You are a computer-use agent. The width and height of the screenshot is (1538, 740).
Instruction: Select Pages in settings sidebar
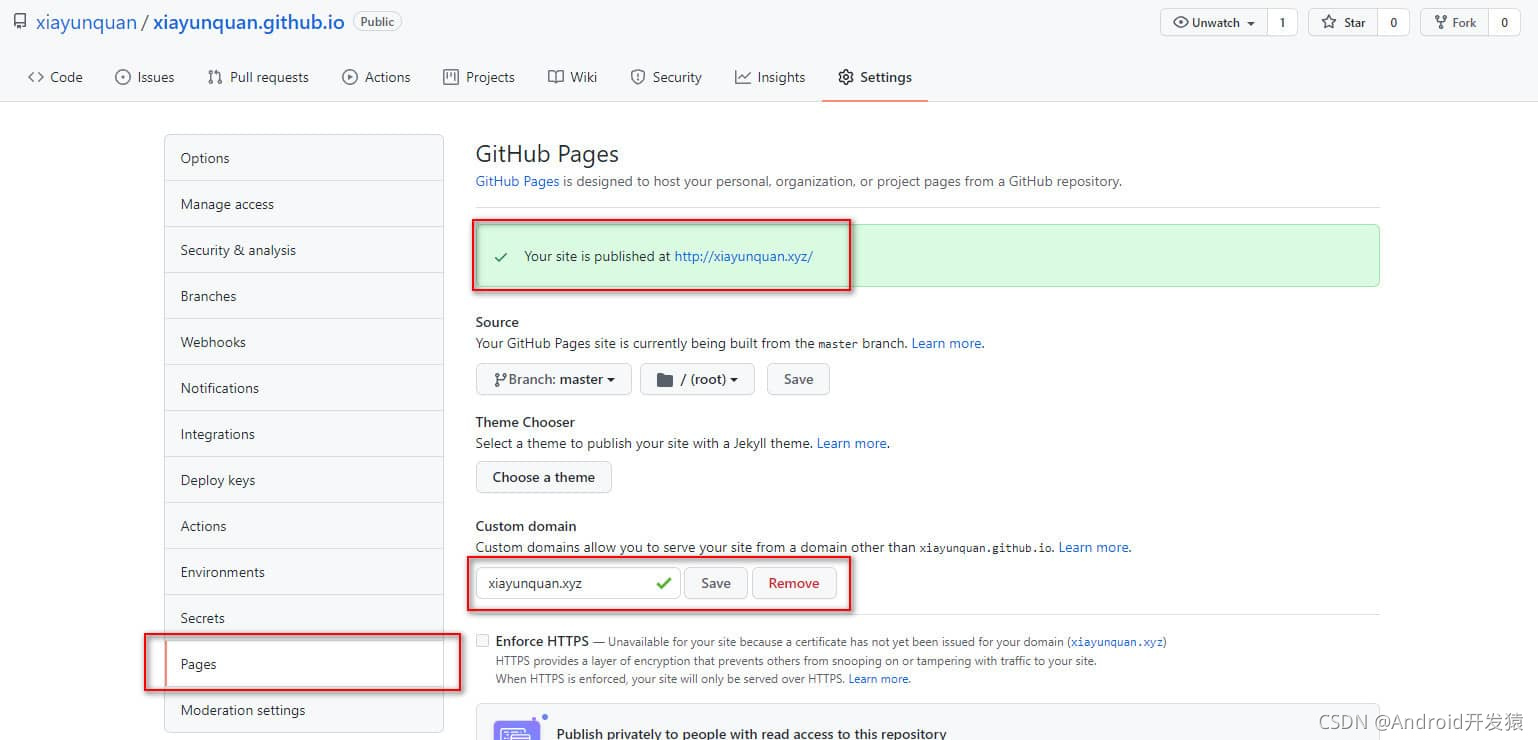tap(304, 664)
